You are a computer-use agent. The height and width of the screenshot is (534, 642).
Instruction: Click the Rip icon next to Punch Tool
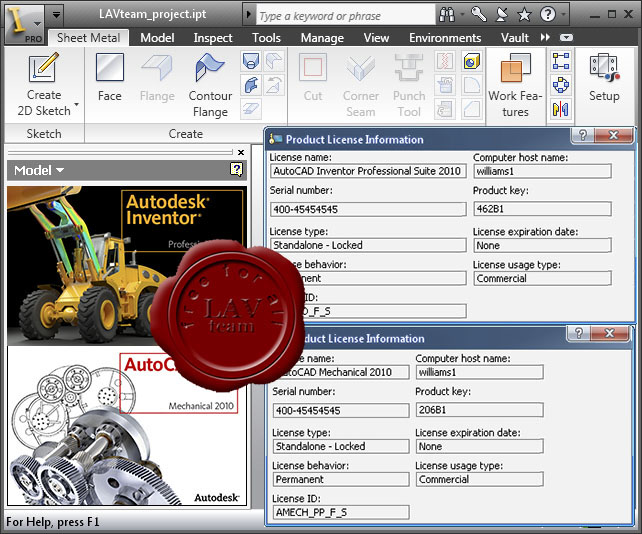tap(445, 61)
